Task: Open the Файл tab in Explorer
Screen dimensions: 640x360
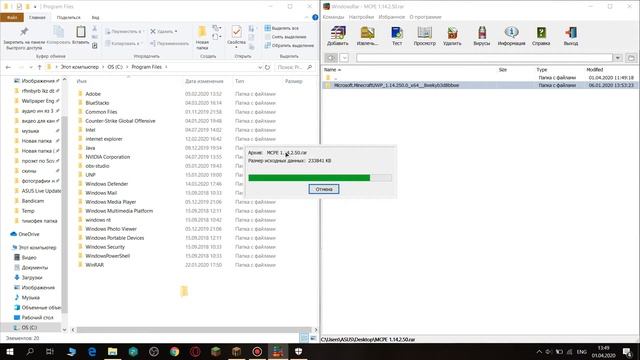Action: (x=12, y=18)
